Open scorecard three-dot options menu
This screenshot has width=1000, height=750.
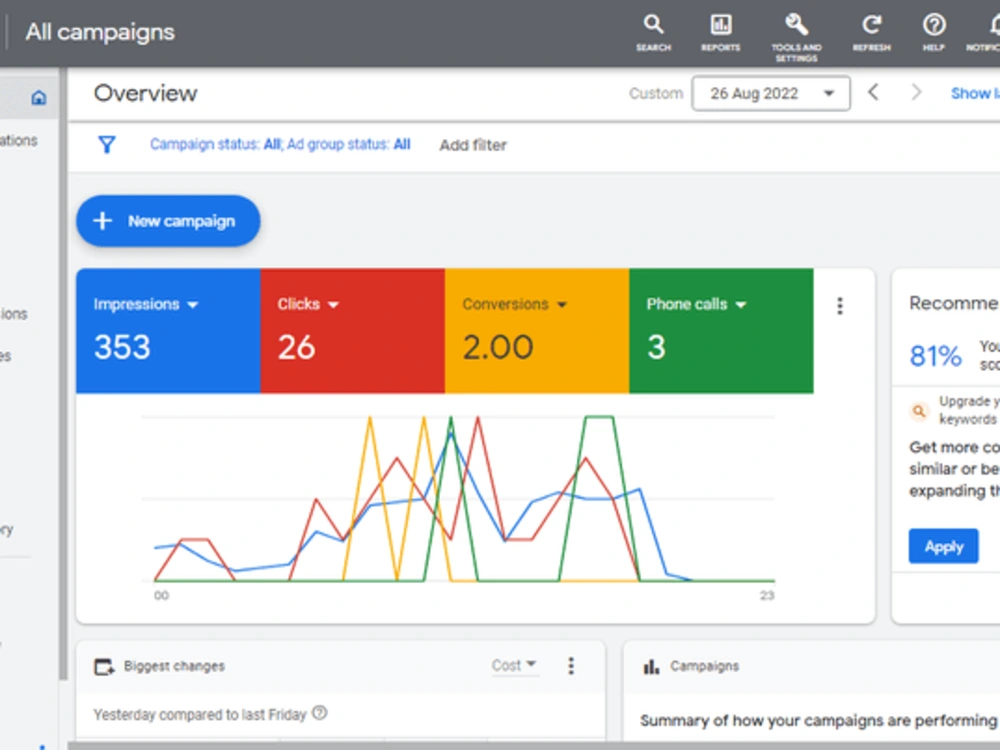[x=840, y=306]
